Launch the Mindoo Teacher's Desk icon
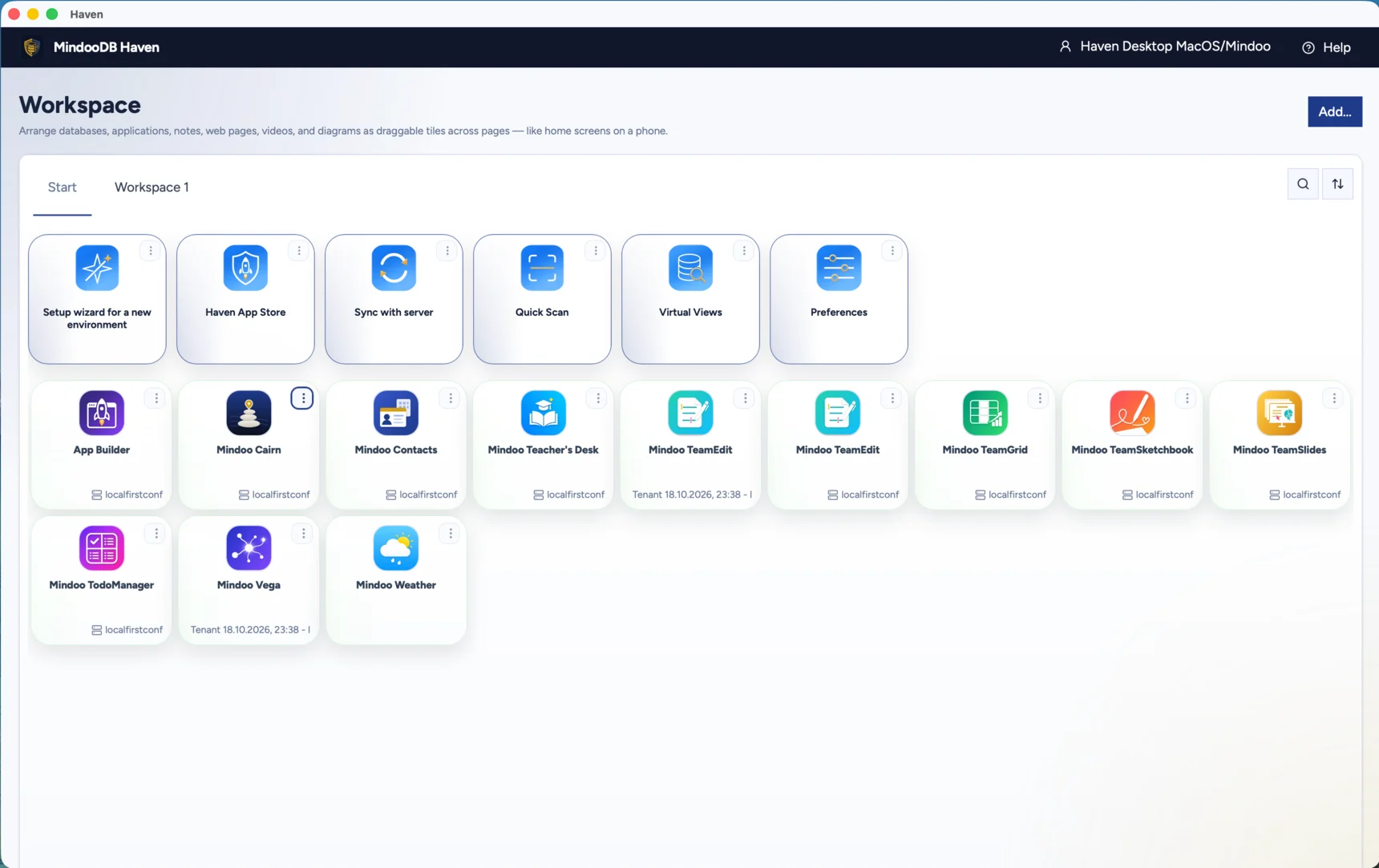The width and height of the screenshot is (1379, 868). 543,413
